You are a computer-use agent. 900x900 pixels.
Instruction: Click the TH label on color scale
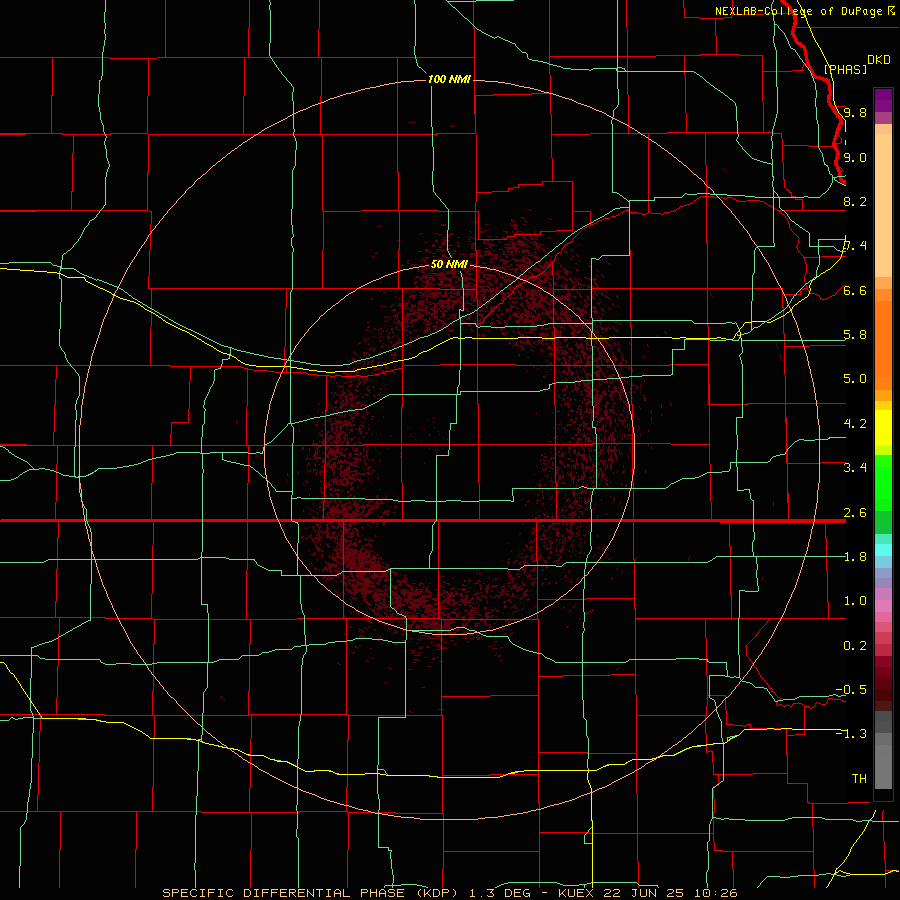(859, 779)
